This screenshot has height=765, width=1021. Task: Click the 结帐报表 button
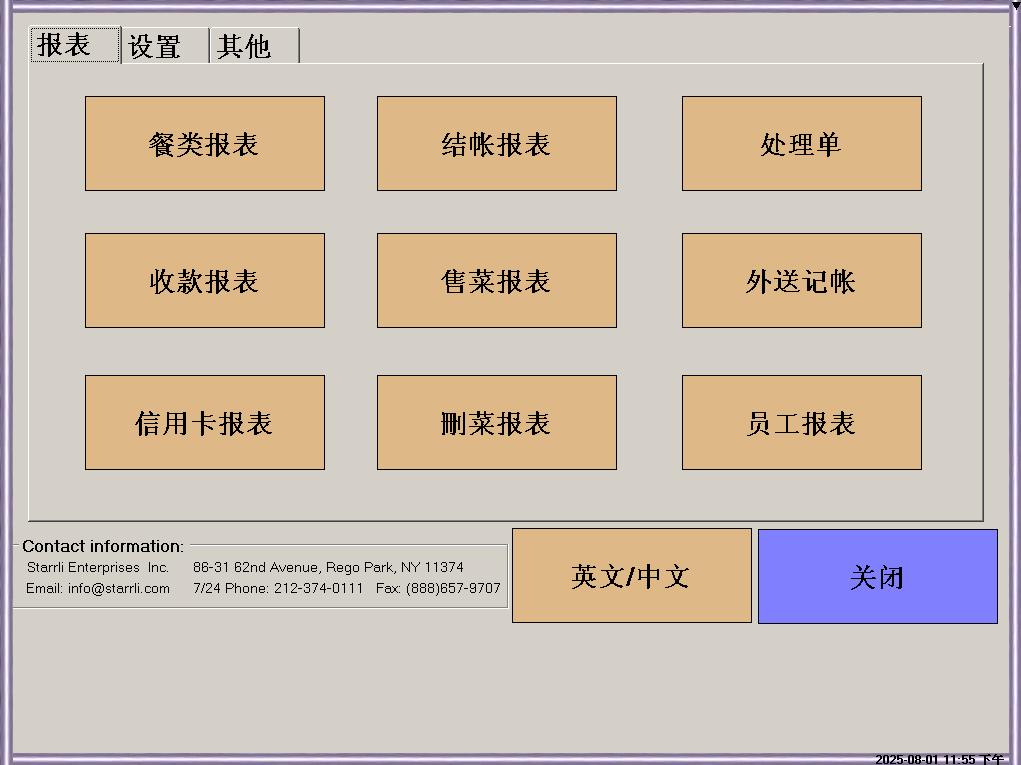point(496,144)
